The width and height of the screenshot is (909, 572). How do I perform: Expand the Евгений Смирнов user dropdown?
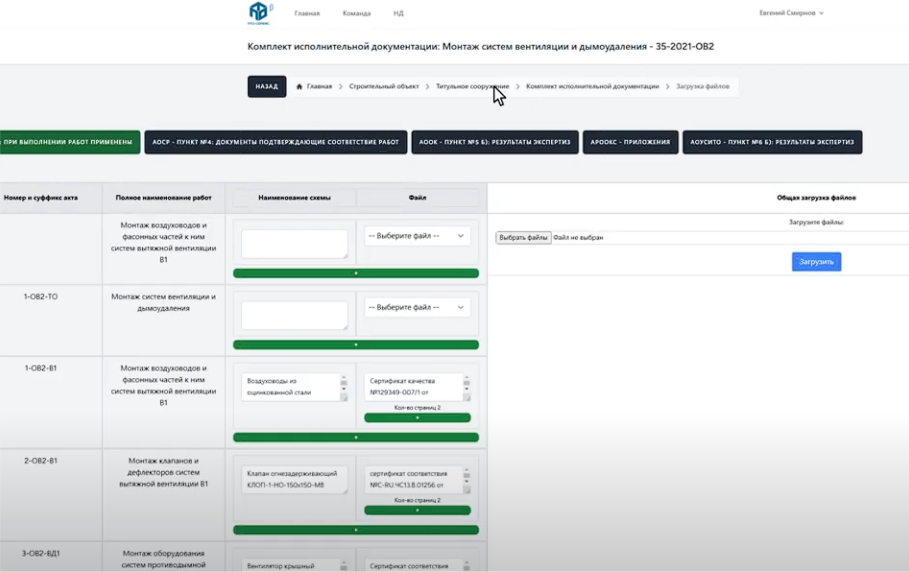point(792,13)
